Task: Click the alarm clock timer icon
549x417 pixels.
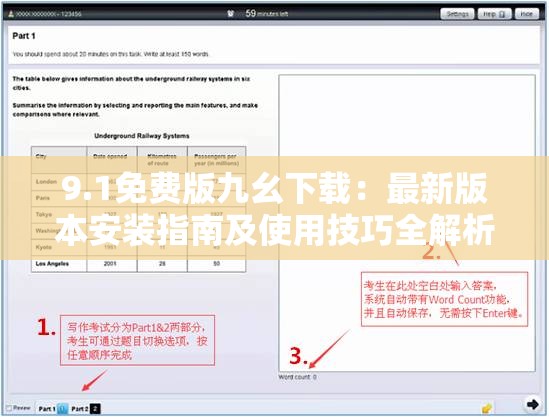Action: 230,13
